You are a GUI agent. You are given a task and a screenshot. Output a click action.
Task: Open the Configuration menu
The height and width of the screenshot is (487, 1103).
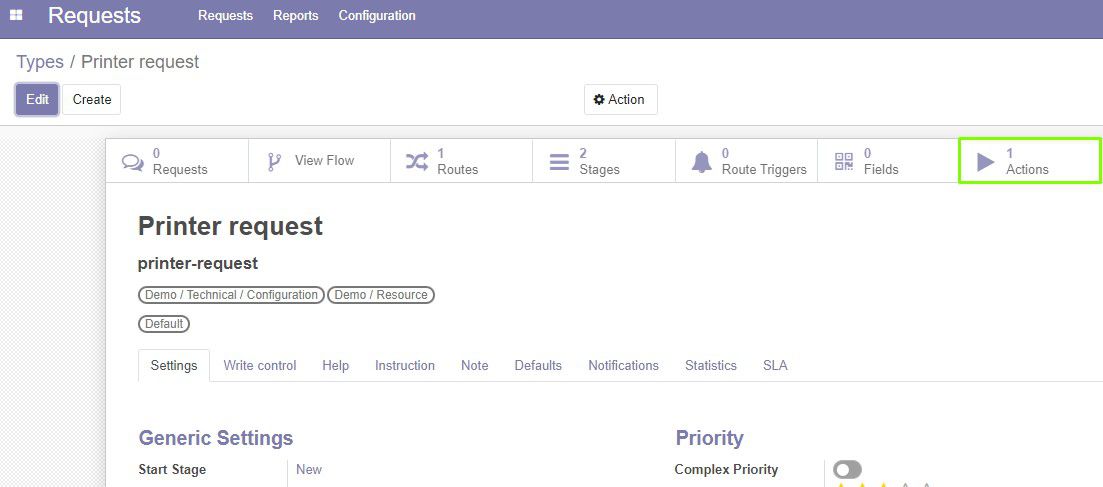pos(377,15)
